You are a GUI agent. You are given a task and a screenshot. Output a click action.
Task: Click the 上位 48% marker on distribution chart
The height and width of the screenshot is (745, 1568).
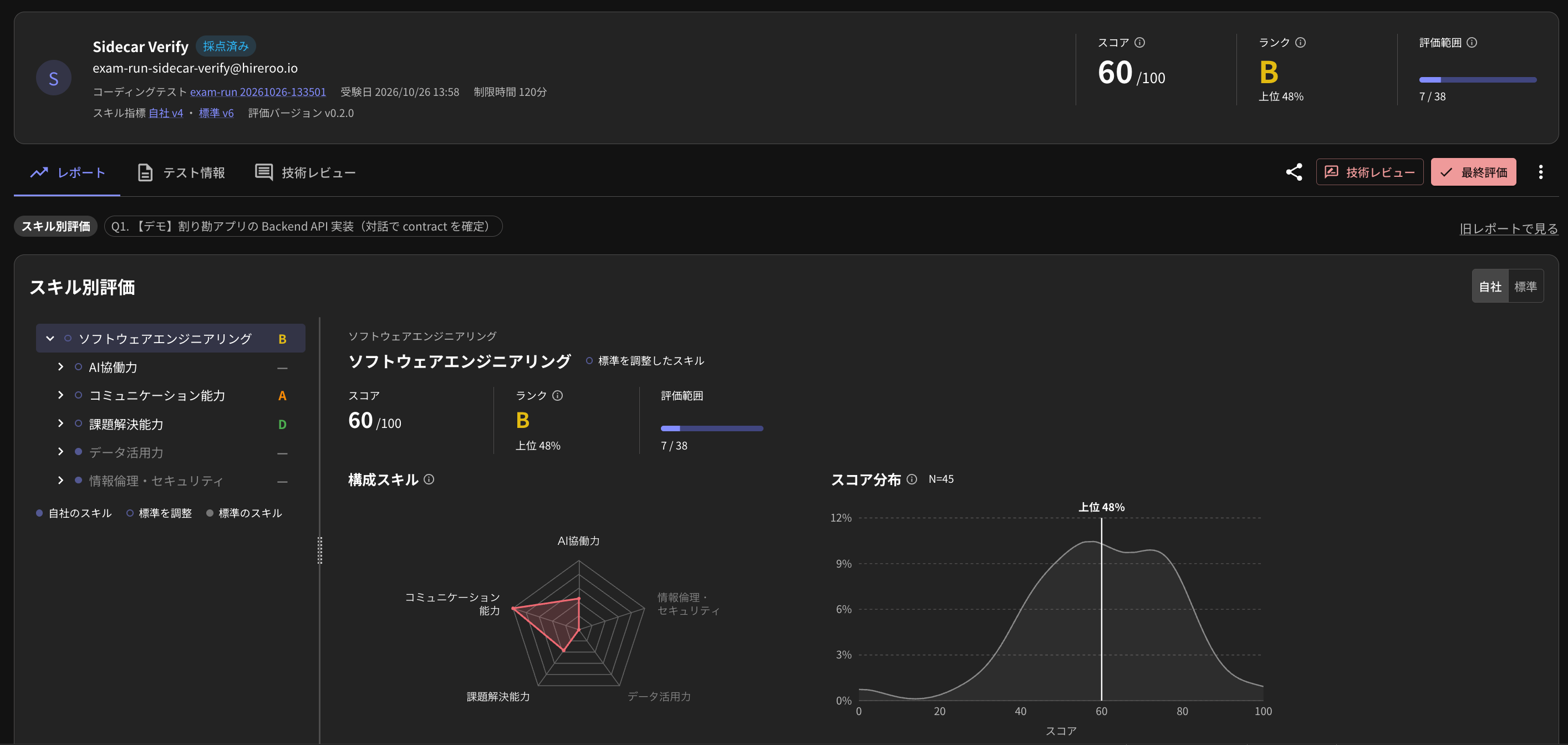(1101, 507)
